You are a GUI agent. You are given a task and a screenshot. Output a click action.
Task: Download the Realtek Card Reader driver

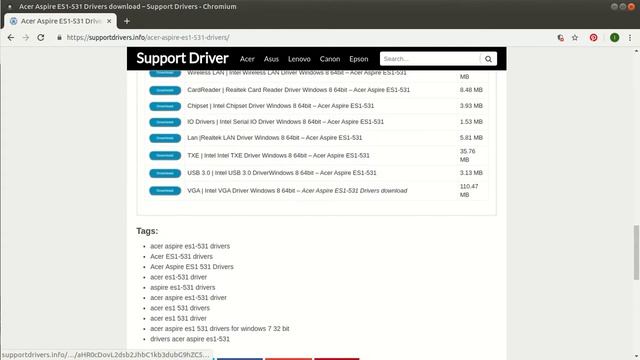coord(165,90)
